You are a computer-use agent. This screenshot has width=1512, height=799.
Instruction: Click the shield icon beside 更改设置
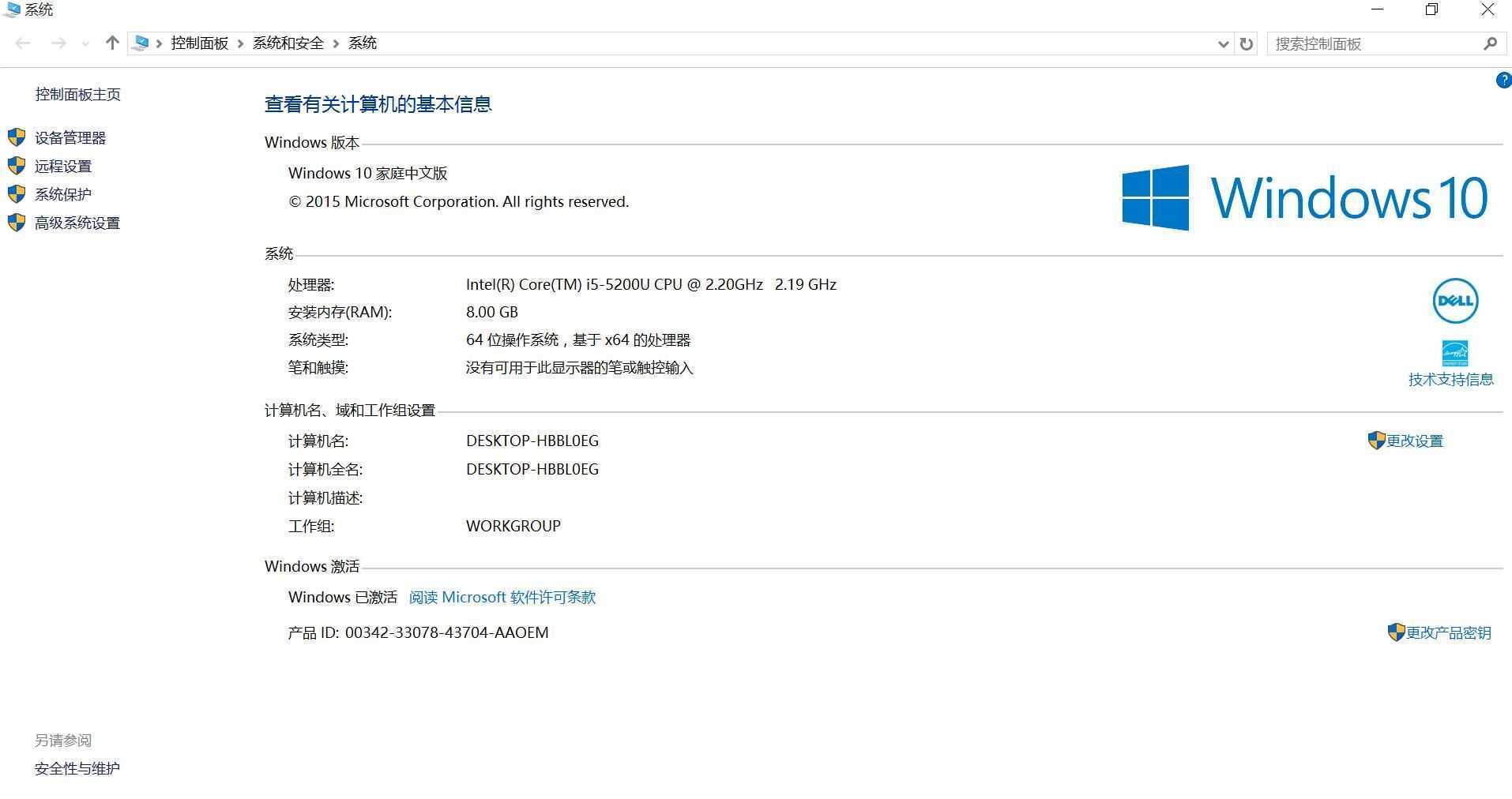[x=1377, y=441]
